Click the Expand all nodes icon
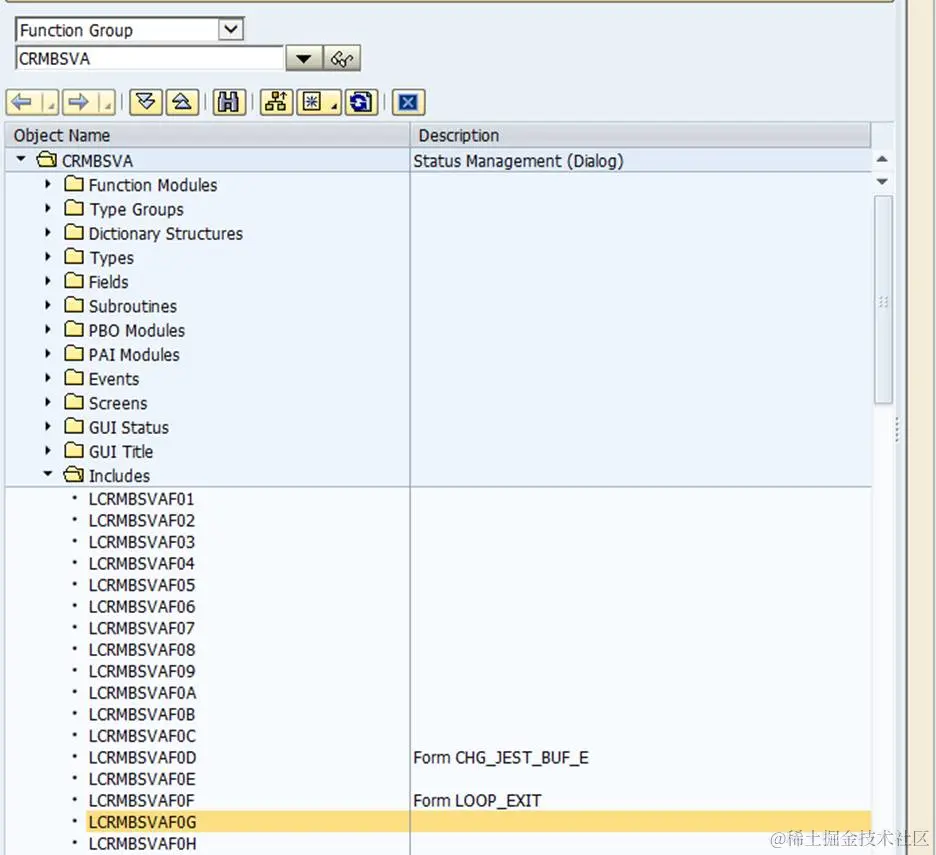Image resolution: width=936 pixels, height=855 pixels. [x=146, y=103]
